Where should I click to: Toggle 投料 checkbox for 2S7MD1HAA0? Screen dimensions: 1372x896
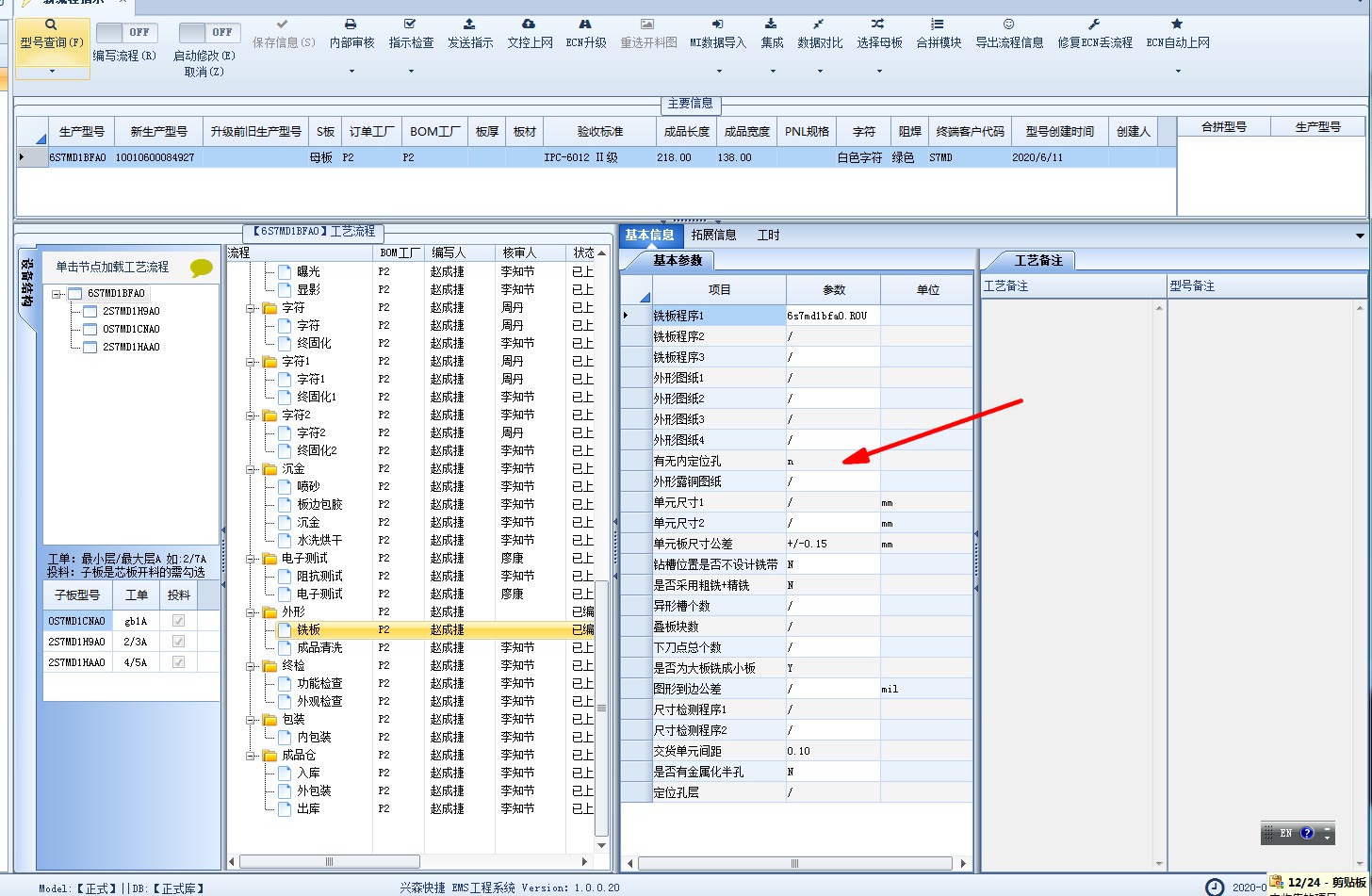[x=178, y=662]
